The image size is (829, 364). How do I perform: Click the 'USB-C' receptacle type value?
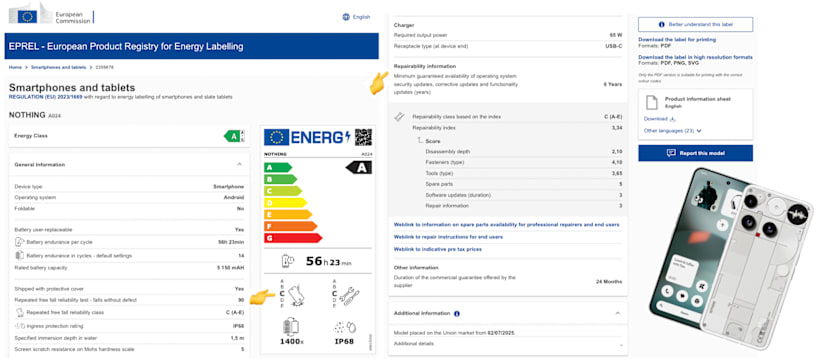(x=614, y=46)
